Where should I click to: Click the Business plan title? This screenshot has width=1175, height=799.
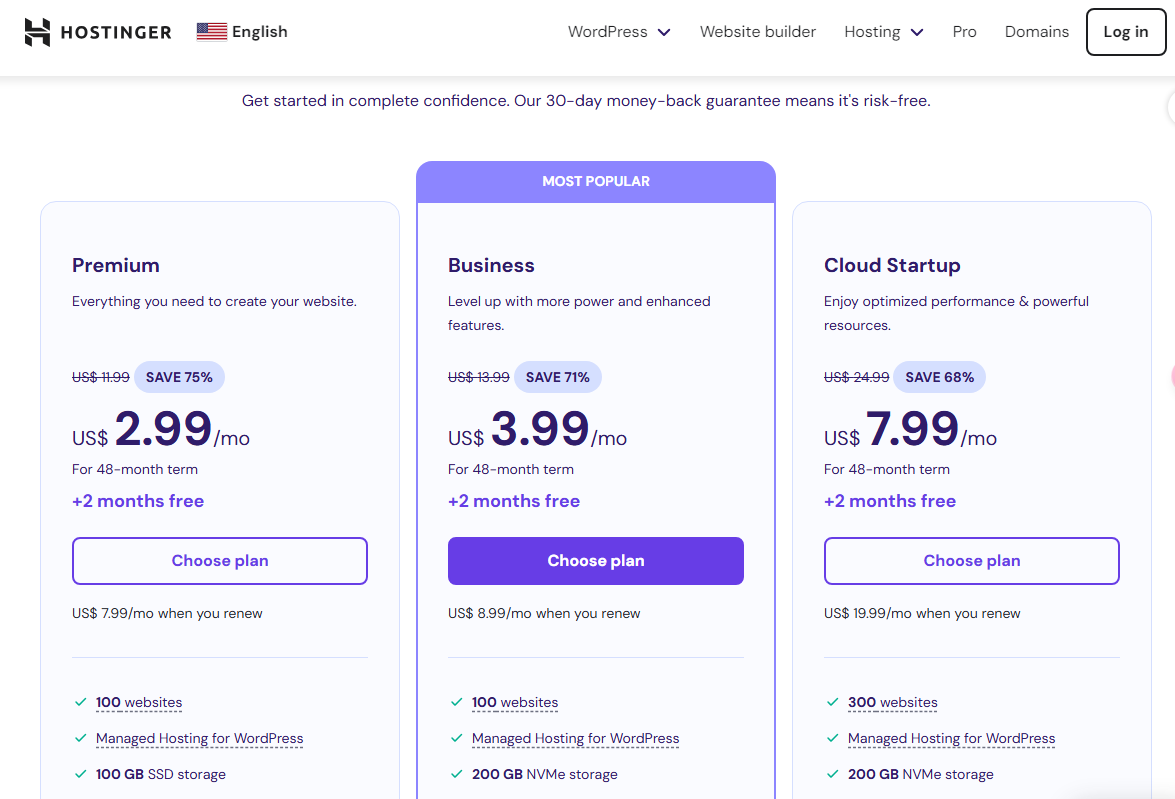point(492,265)
